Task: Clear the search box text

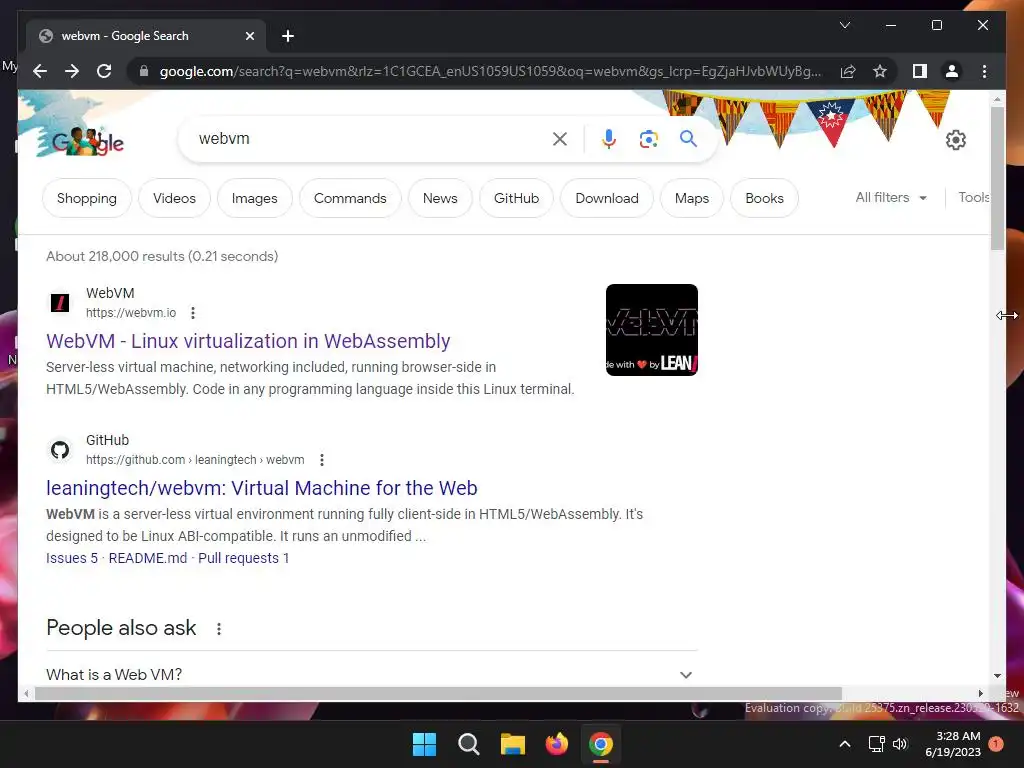Action: pos(560,138)
